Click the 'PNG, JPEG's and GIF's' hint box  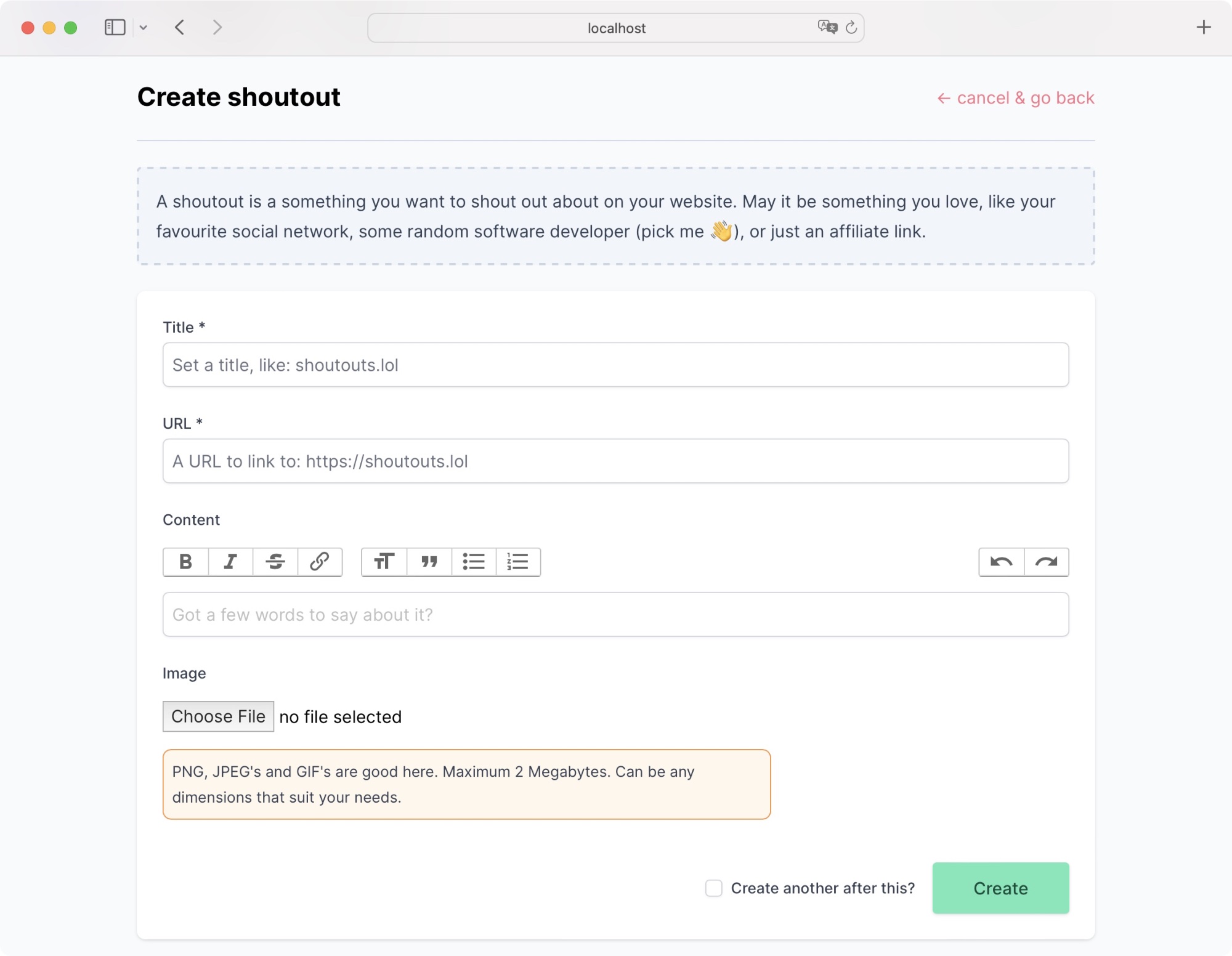[x=467, y=784]
